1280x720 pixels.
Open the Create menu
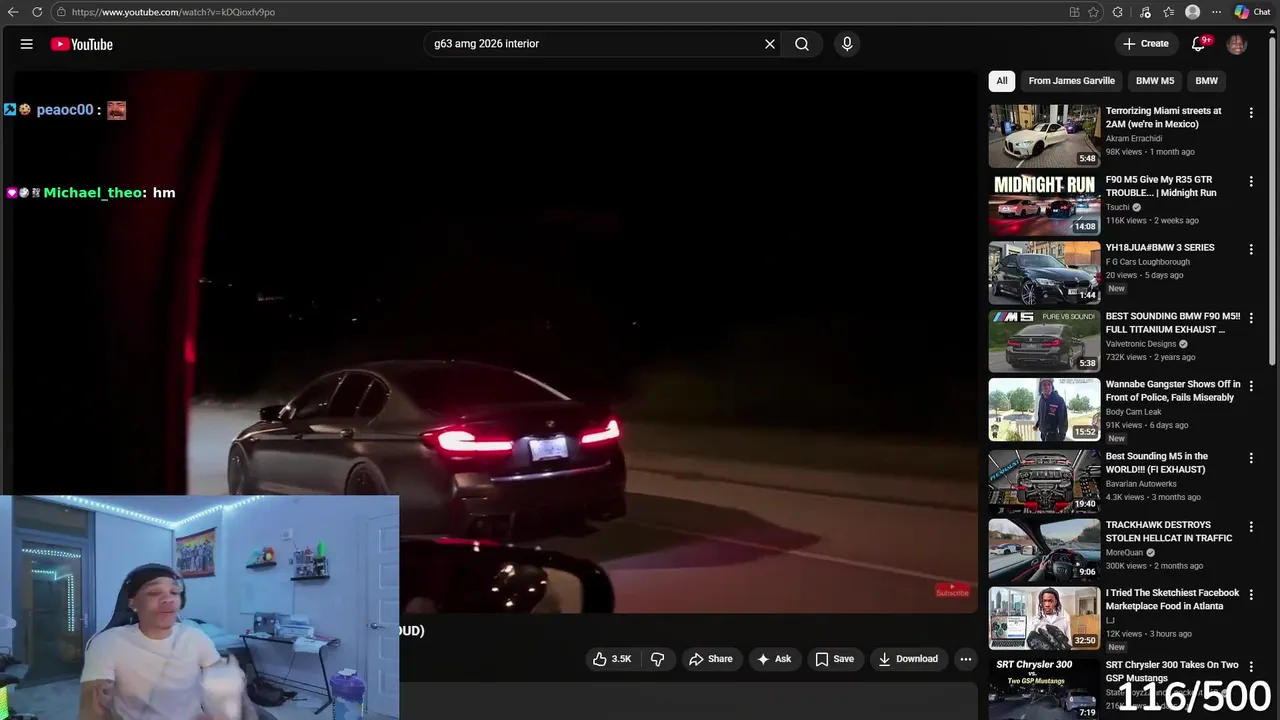tap(1146, 44)
